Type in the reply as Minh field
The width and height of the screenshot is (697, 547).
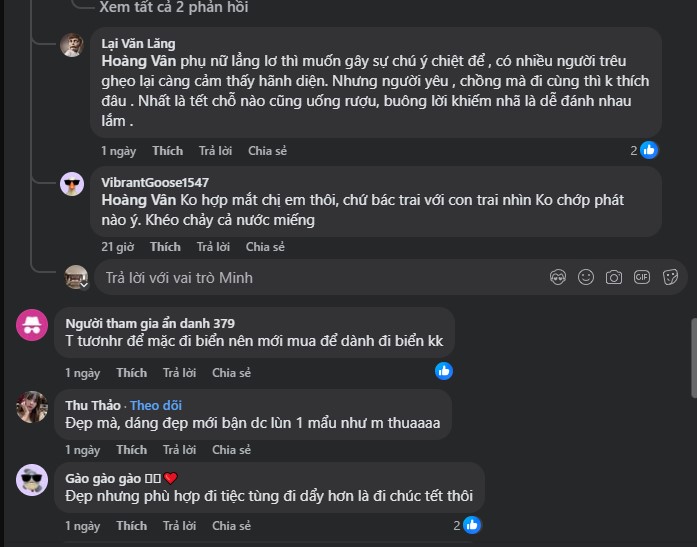coord(320,277)
